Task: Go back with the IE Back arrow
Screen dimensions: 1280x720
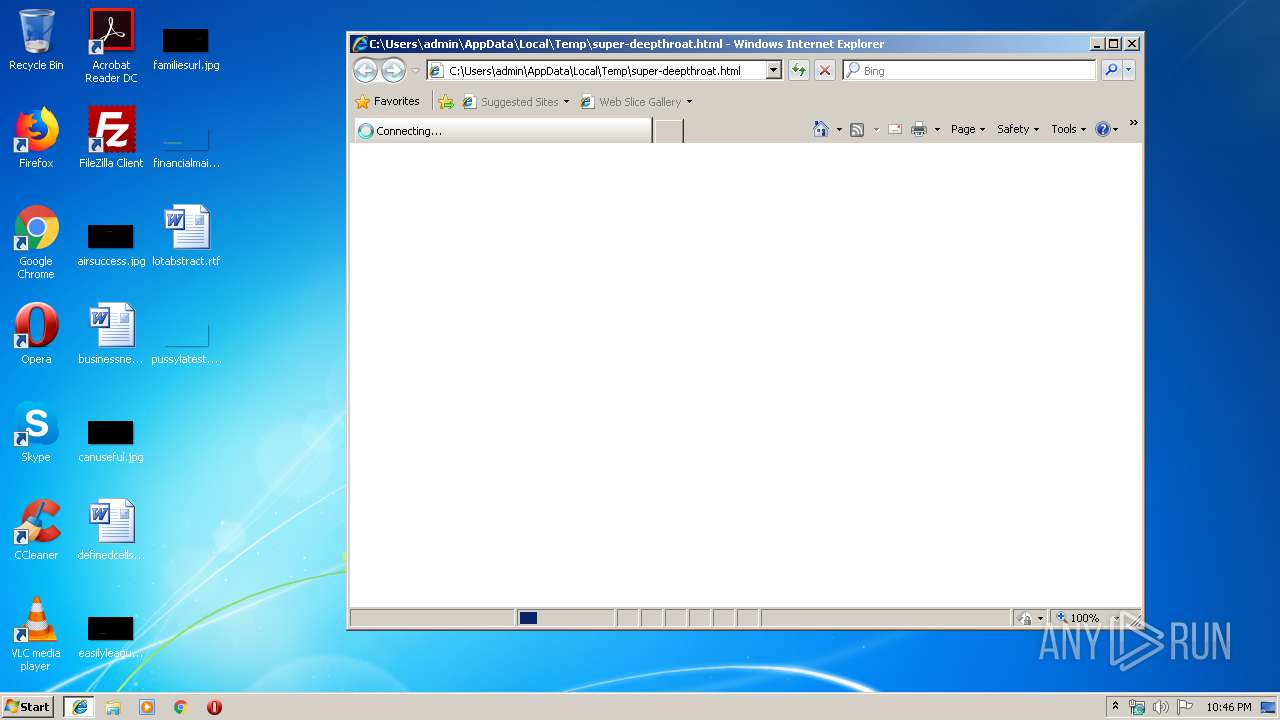Action: 365,70
